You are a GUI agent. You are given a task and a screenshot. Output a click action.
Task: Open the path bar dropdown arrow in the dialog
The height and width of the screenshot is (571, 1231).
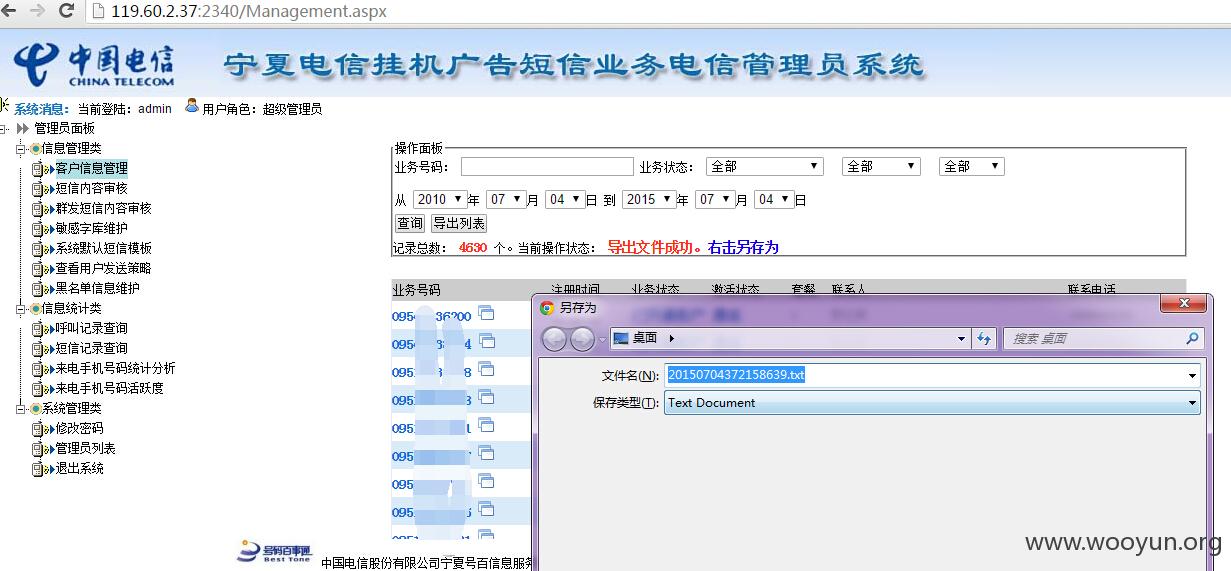pyautogui.click(x=961, y=338)
